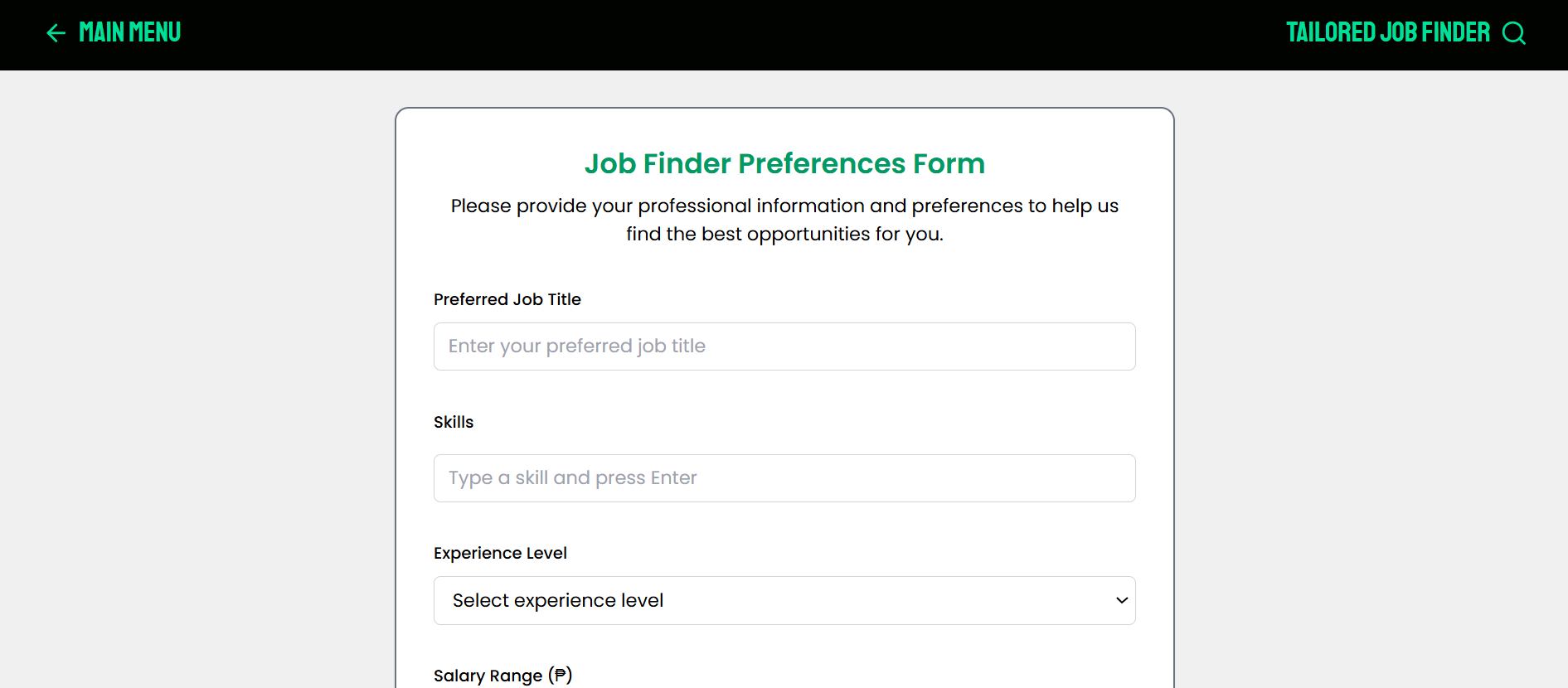Click the back arrow icon
Viewport: 1568px width, 688px height.
(x=56, y=33)
